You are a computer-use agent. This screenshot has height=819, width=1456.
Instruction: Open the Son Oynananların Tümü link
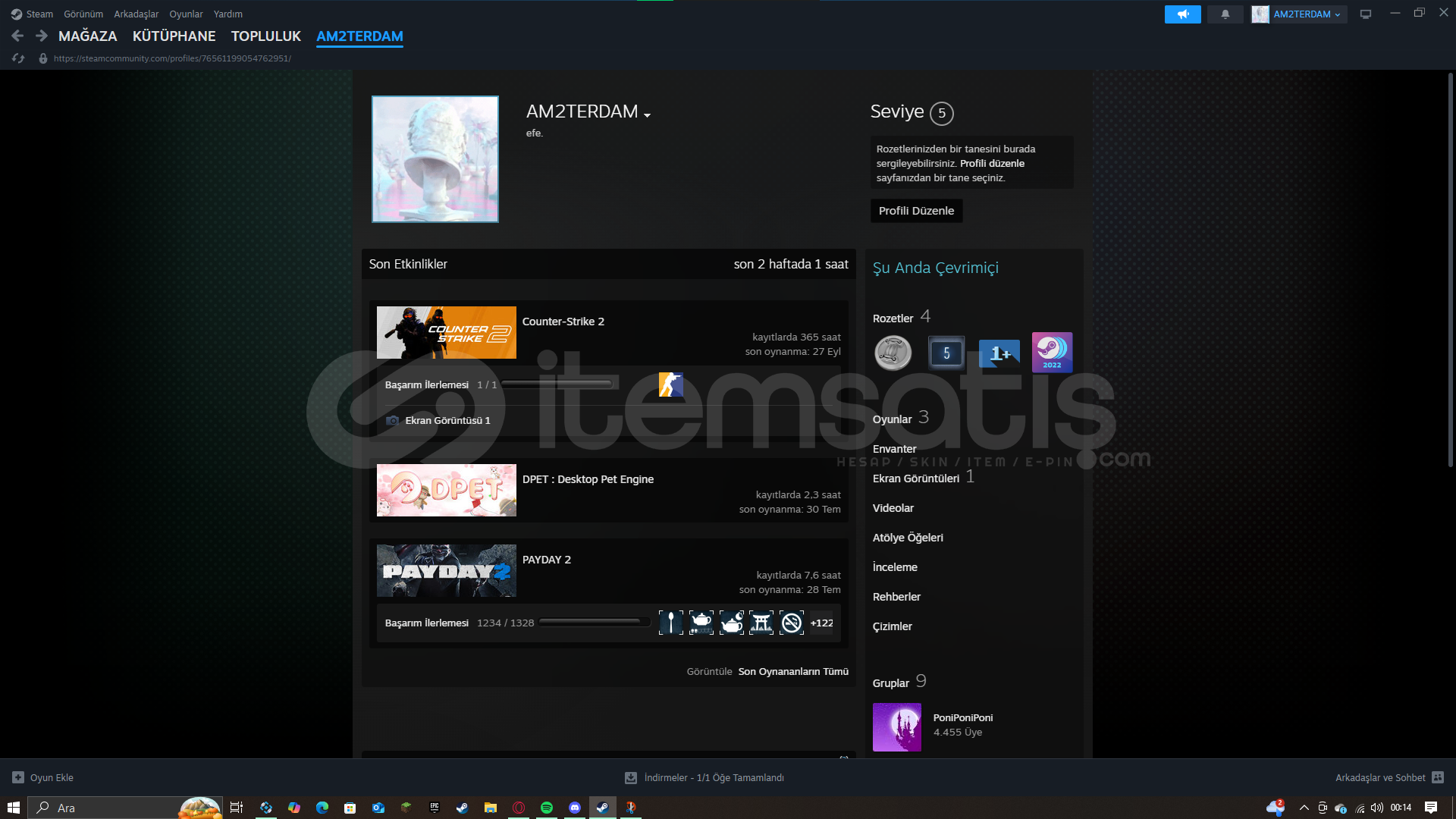point(793,672)
